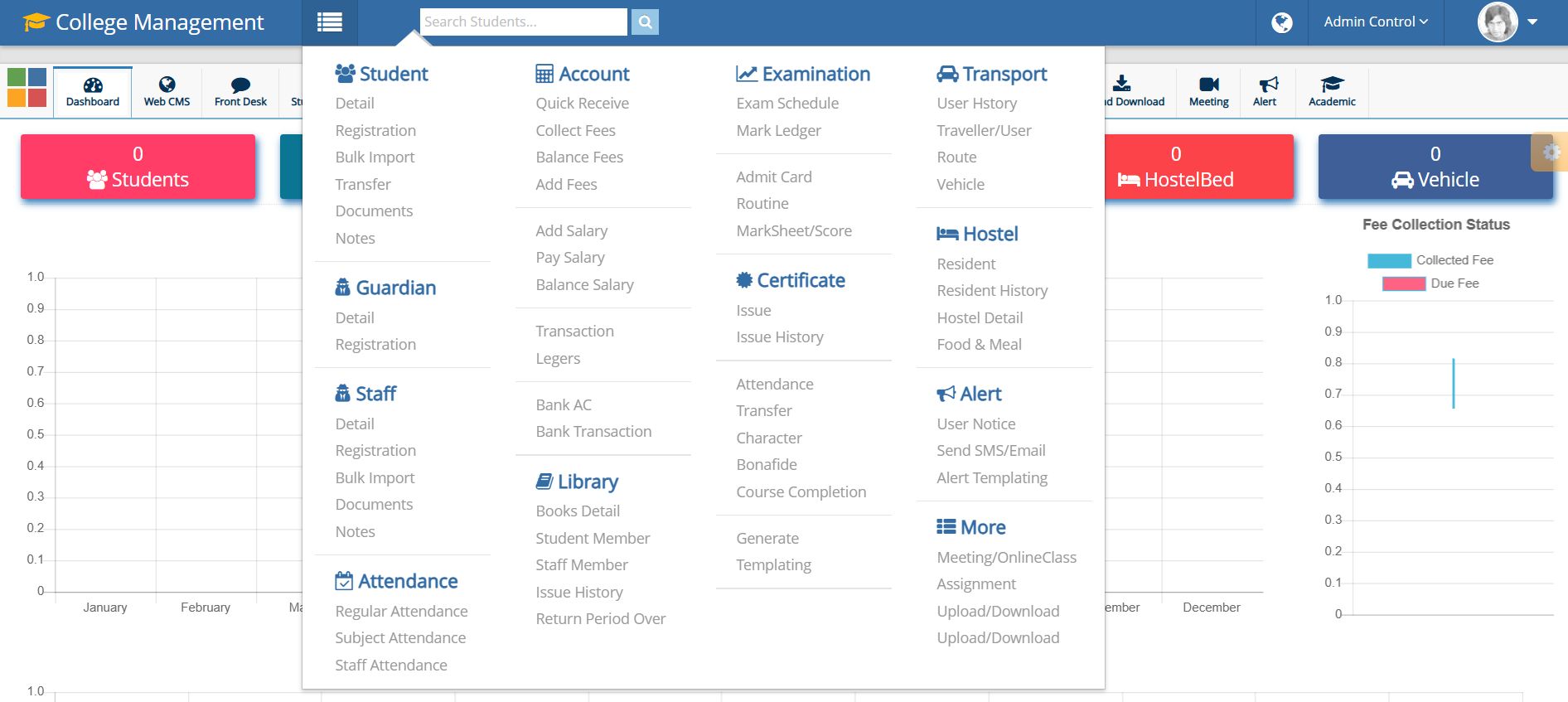The width and height of the screenshot is (1568, 702).
Task: Select Course Completion certificate entry
Action: pyautogui.click(x=801, y=491)
